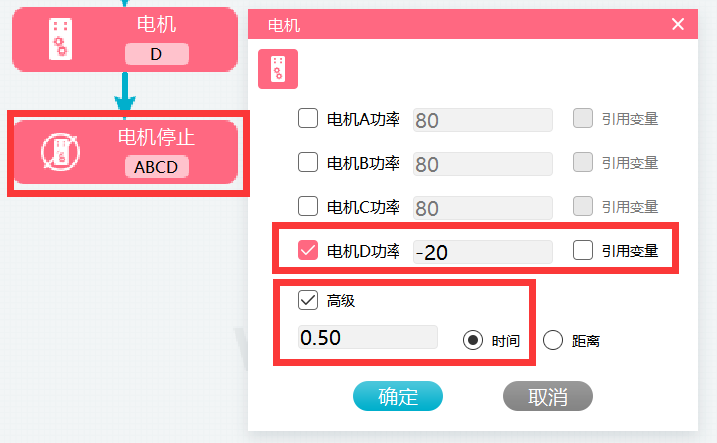Click the motor icon in dialog header

point(278,69)
